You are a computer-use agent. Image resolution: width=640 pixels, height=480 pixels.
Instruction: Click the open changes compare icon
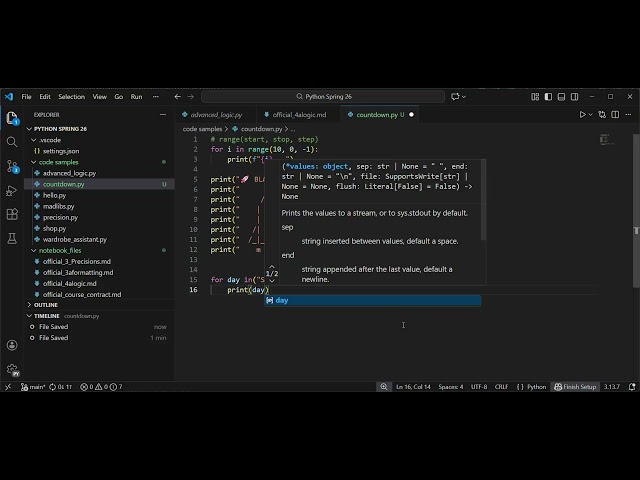tap(602, 115)
